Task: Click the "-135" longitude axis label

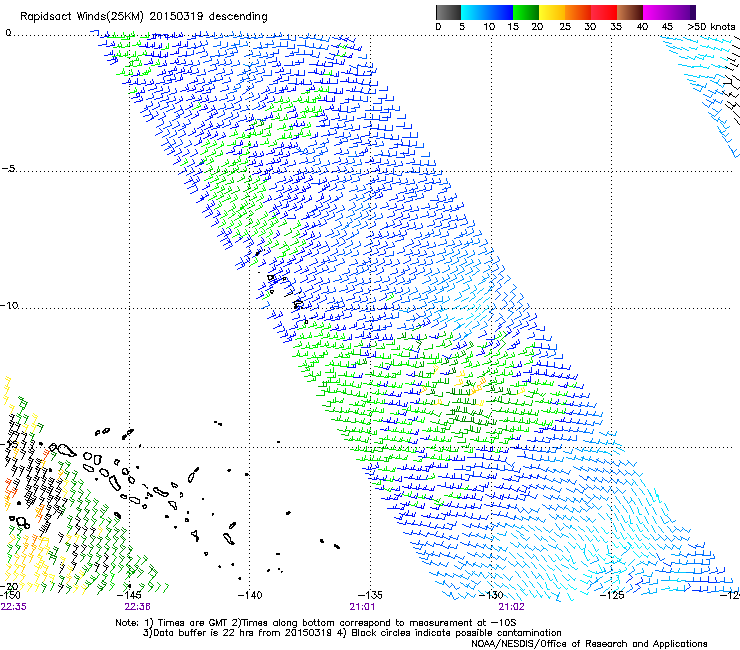Action: (x=370, y=595)
